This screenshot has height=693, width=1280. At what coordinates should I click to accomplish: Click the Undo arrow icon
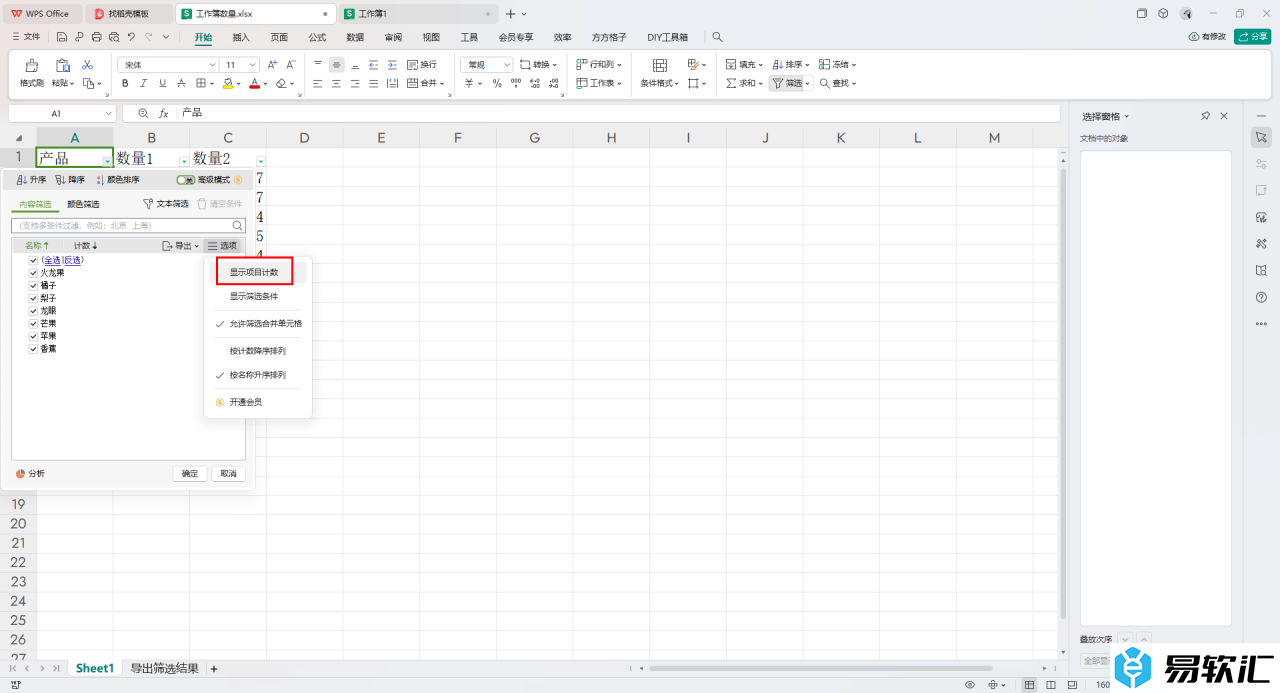pos(131,37)
